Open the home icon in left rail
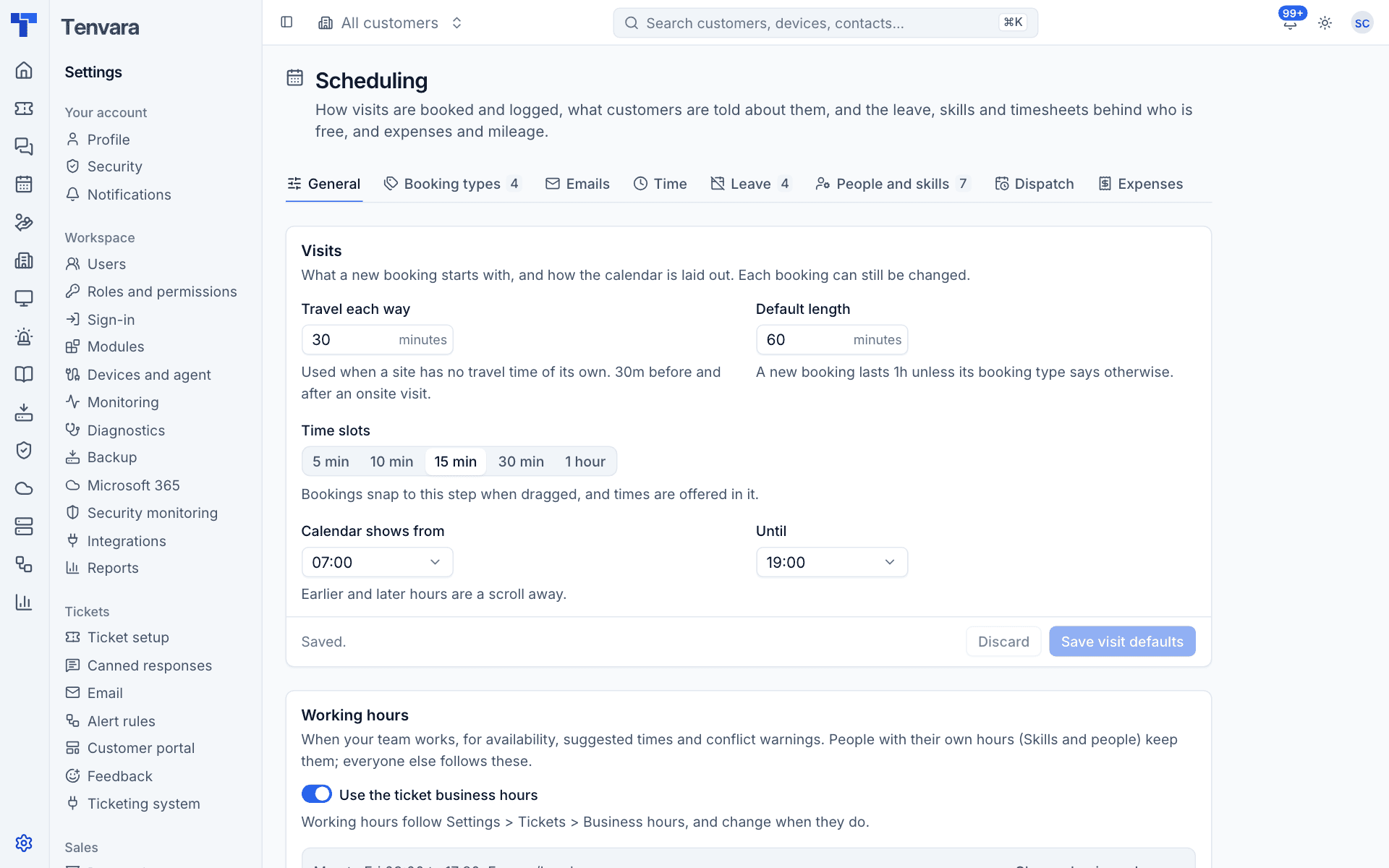1389x868 pixels. click(24, 70)
